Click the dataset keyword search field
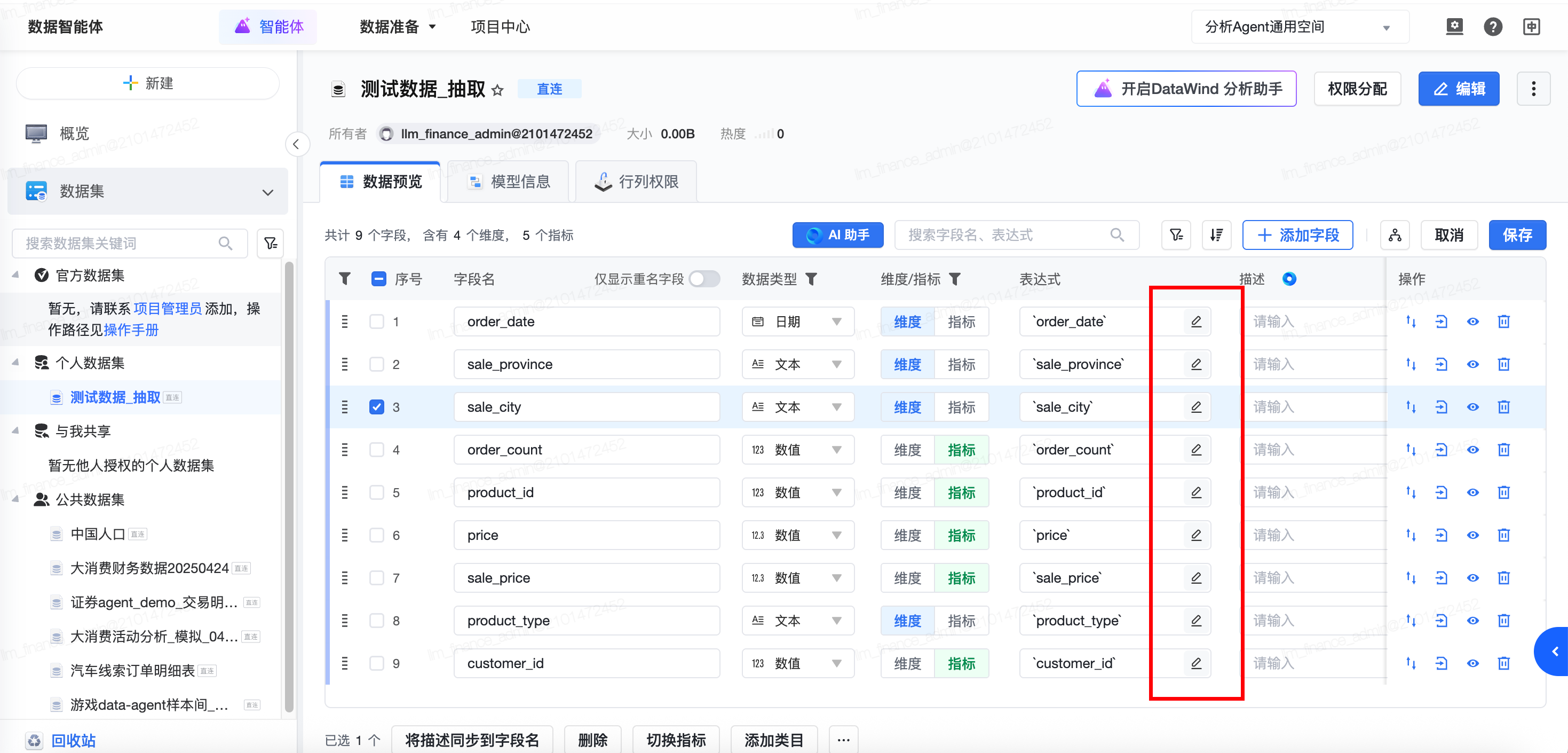The height and width of the screenshot is (753, 1568). 130,243
